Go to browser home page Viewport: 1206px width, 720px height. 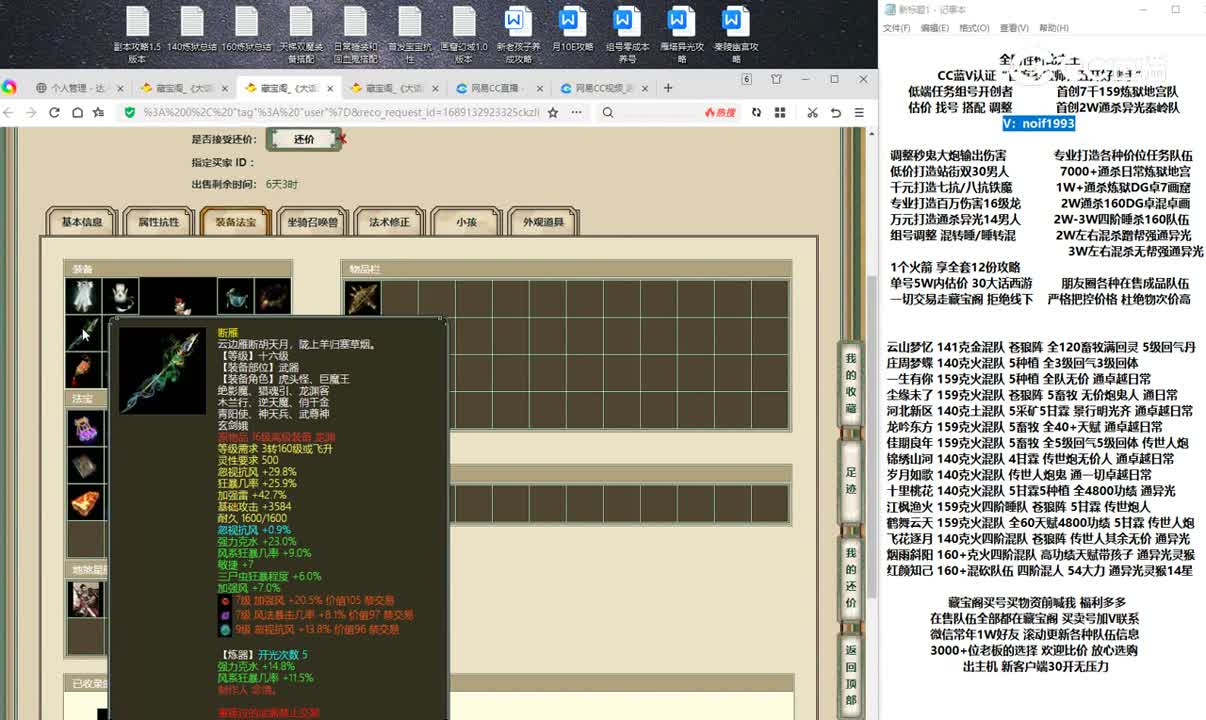tap(77, 113)
